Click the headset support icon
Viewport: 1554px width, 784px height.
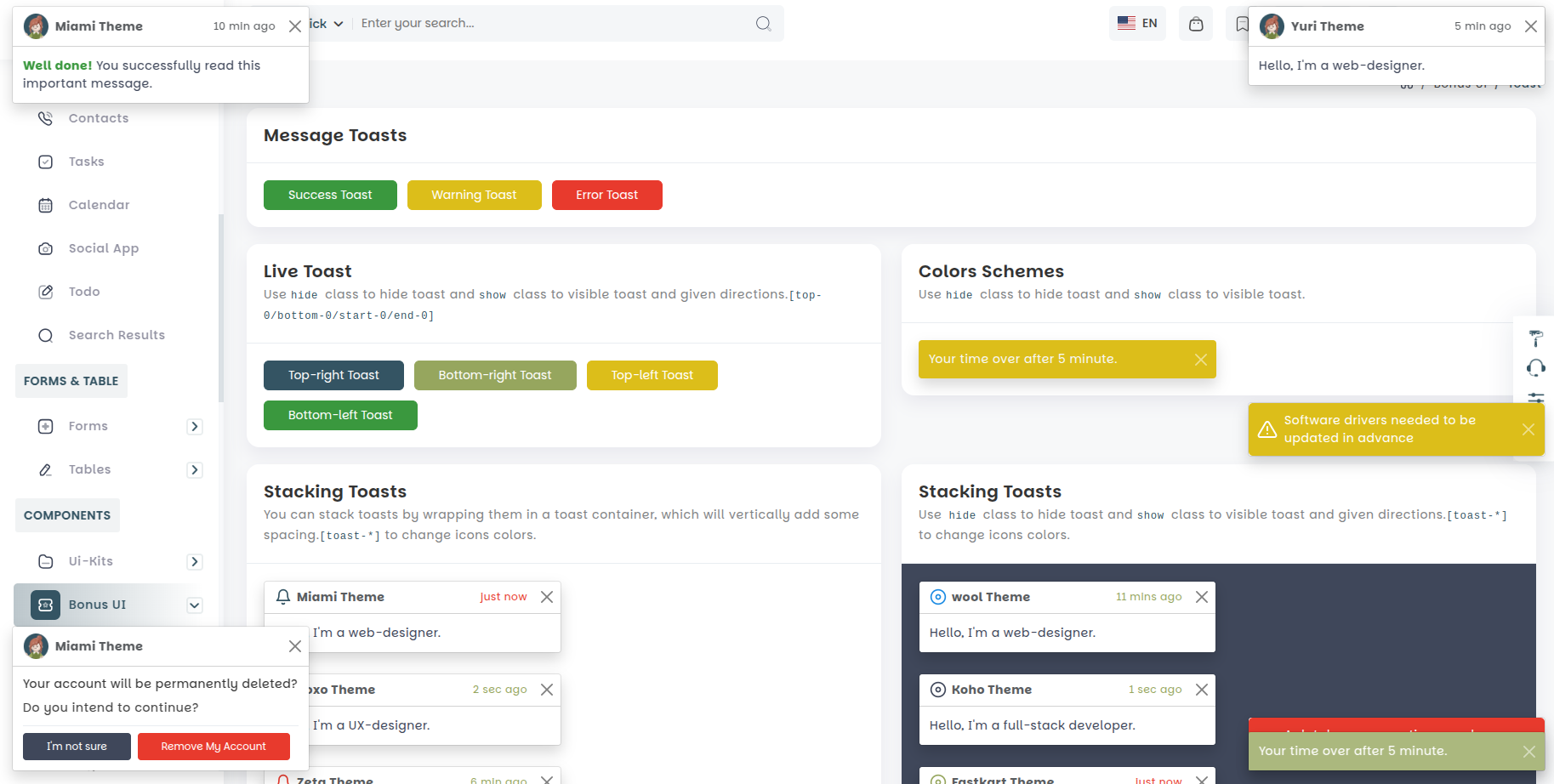(1535, 367)
